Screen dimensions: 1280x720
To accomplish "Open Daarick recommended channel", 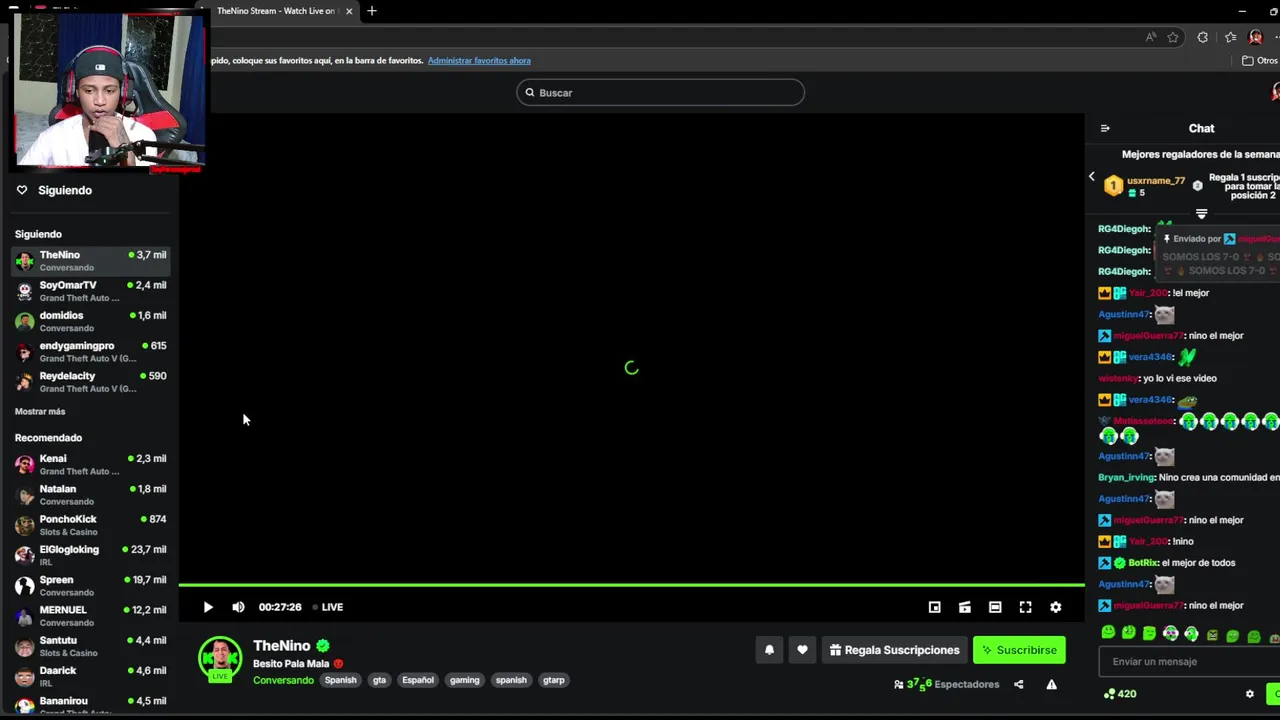I will pyautogui.click(x=92, y=676).
